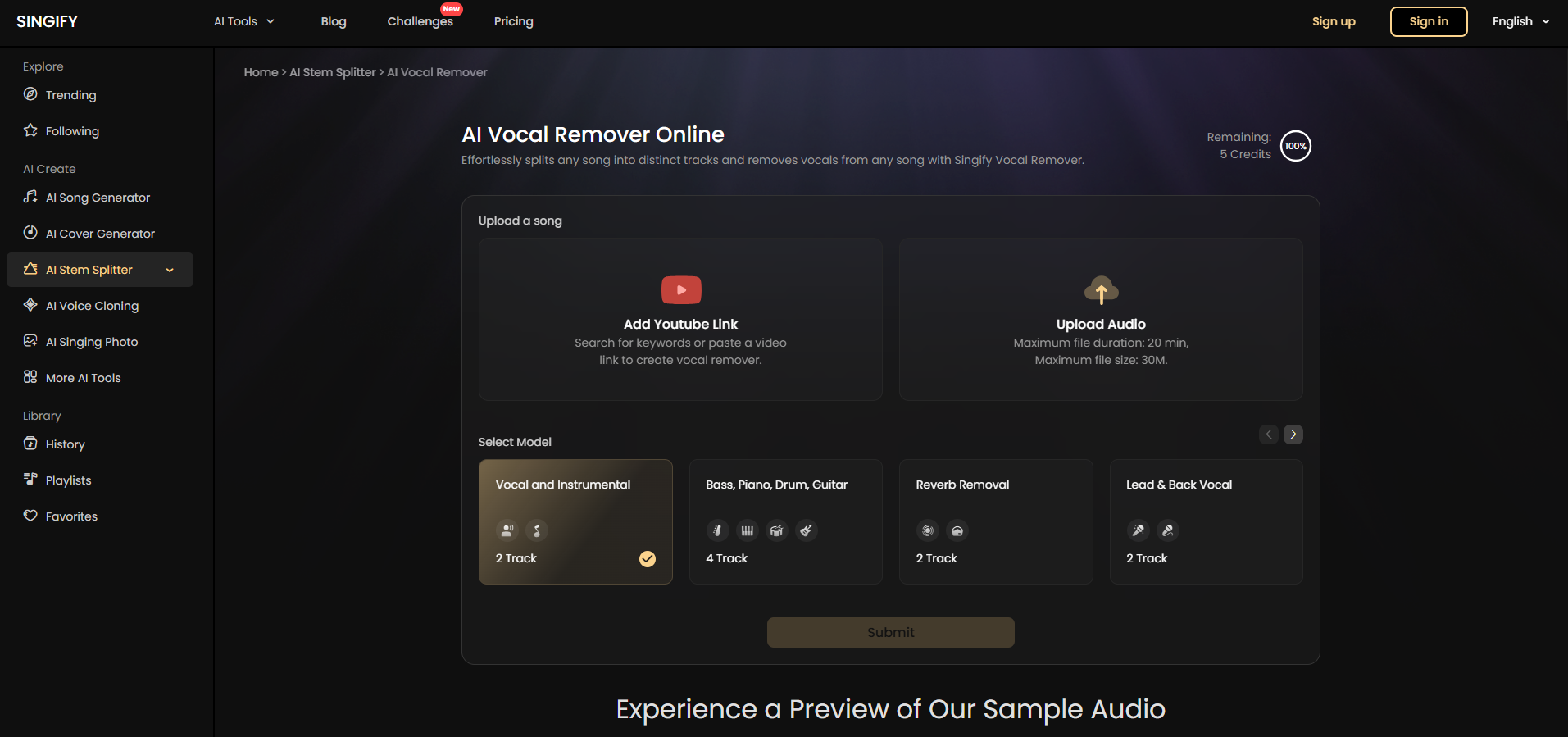Click the AI Singing Photo icon

coord(30,341)
